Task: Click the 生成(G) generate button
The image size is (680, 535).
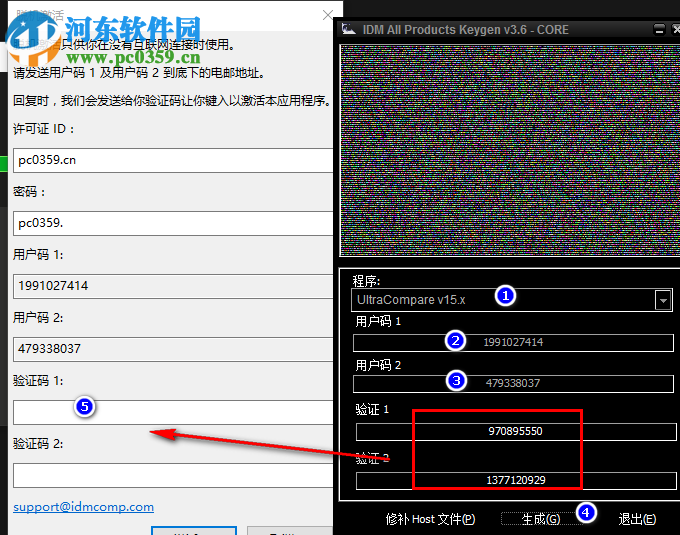Action: [x=540, y=519]
